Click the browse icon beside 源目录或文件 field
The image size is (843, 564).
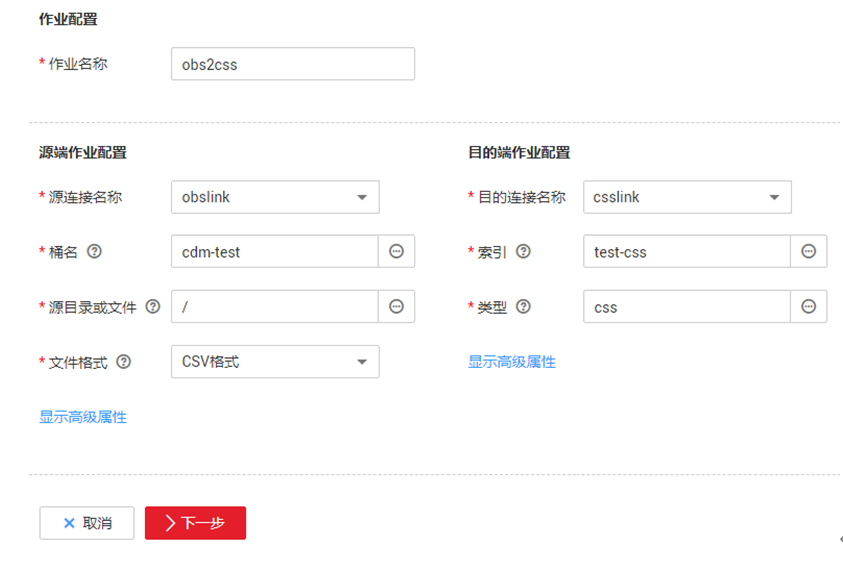point(396,307)
